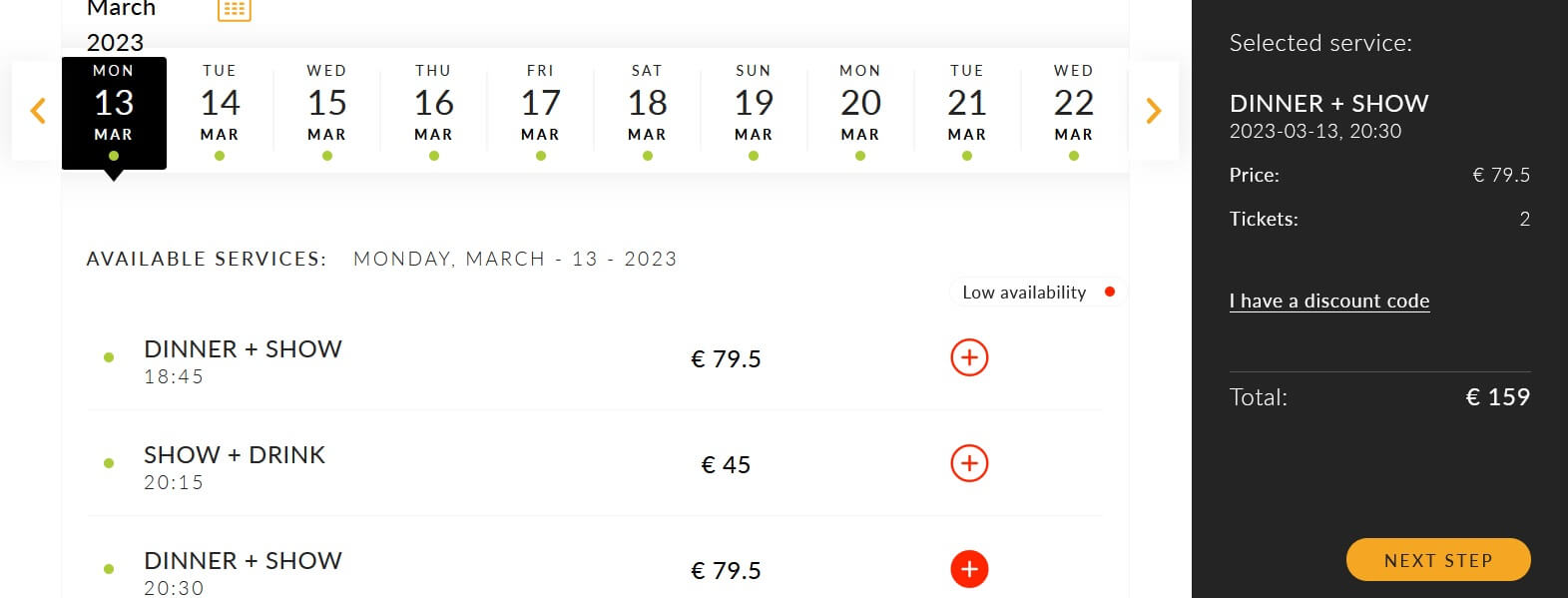The height and width of the screenshot is (598, 1568).
Task: Select Tuesday 14 March date
Action: pyautogui.click(x=220, y=110)
